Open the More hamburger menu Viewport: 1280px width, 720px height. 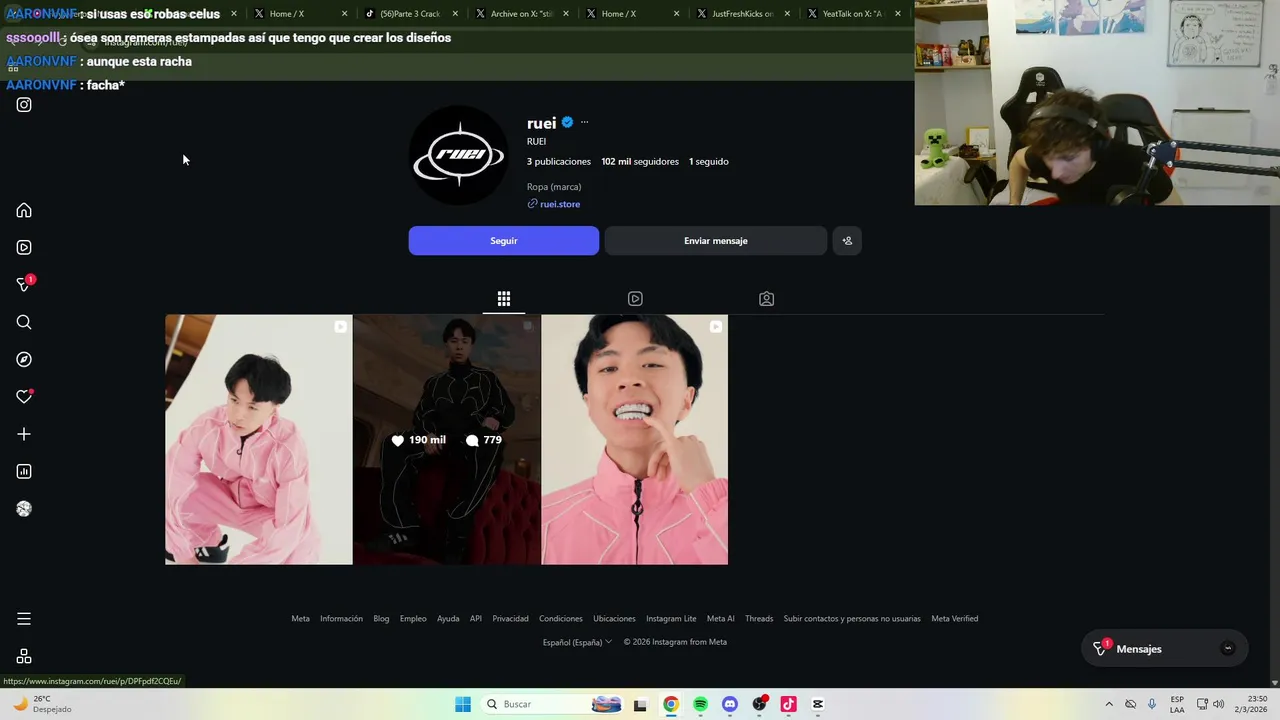[x=24, y=619]
